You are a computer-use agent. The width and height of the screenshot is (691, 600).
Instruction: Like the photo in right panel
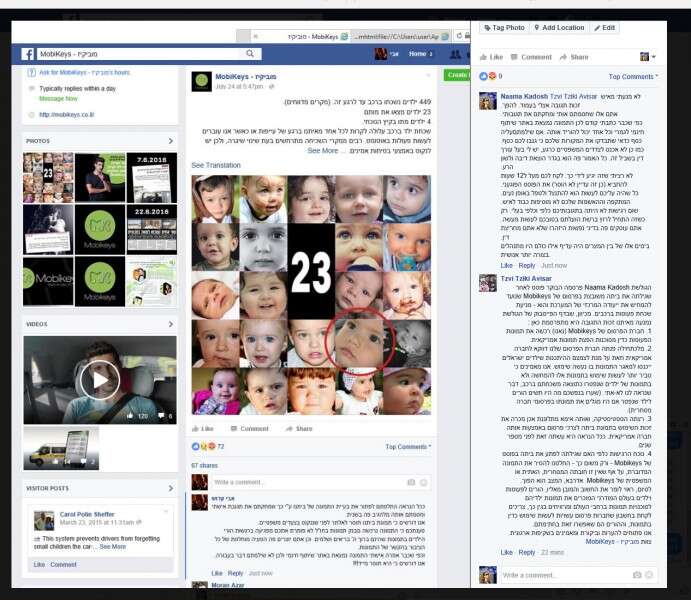click(x=491, y=57)
